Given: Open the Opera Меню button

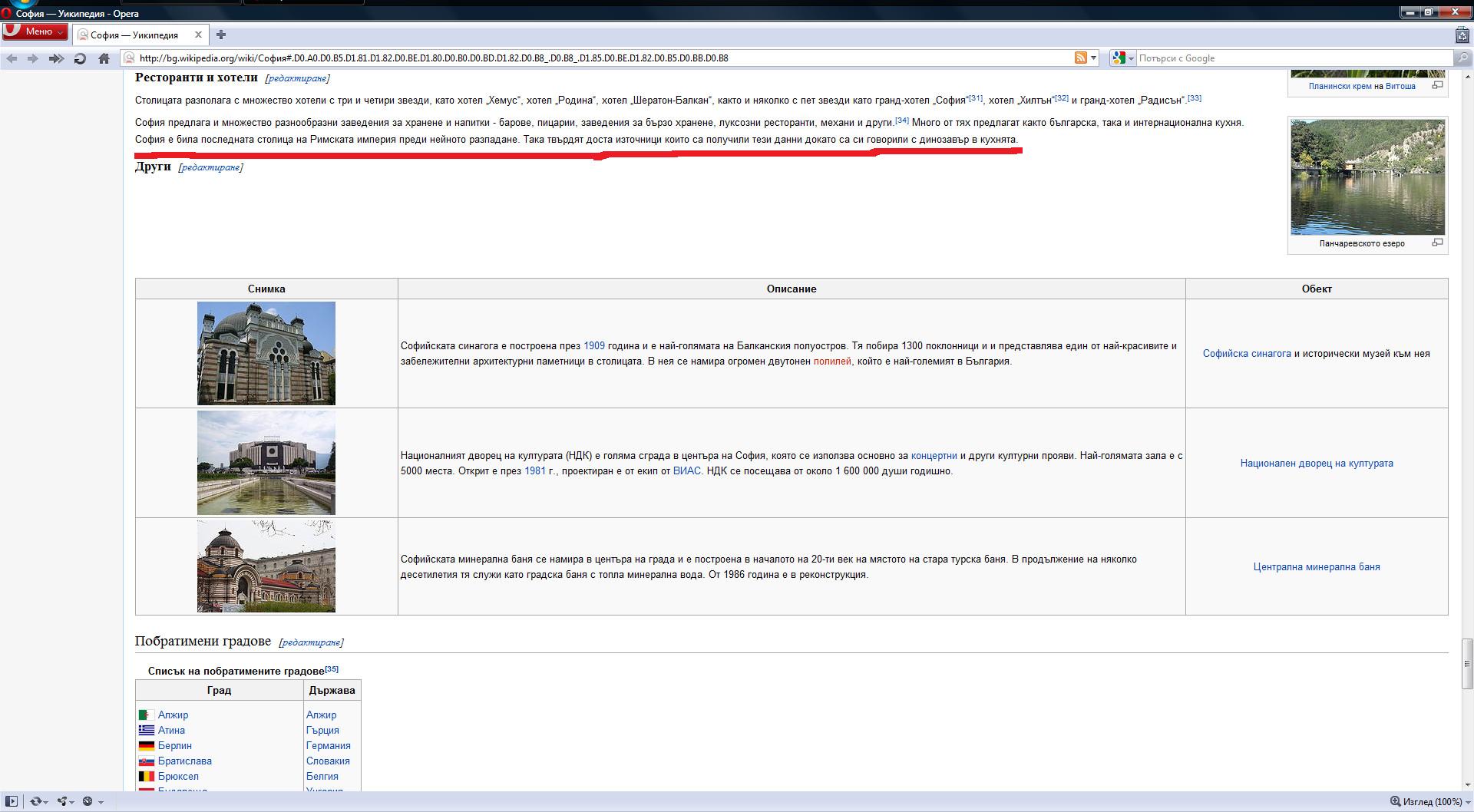Looking at the screenshot, I should click(35, 31).
